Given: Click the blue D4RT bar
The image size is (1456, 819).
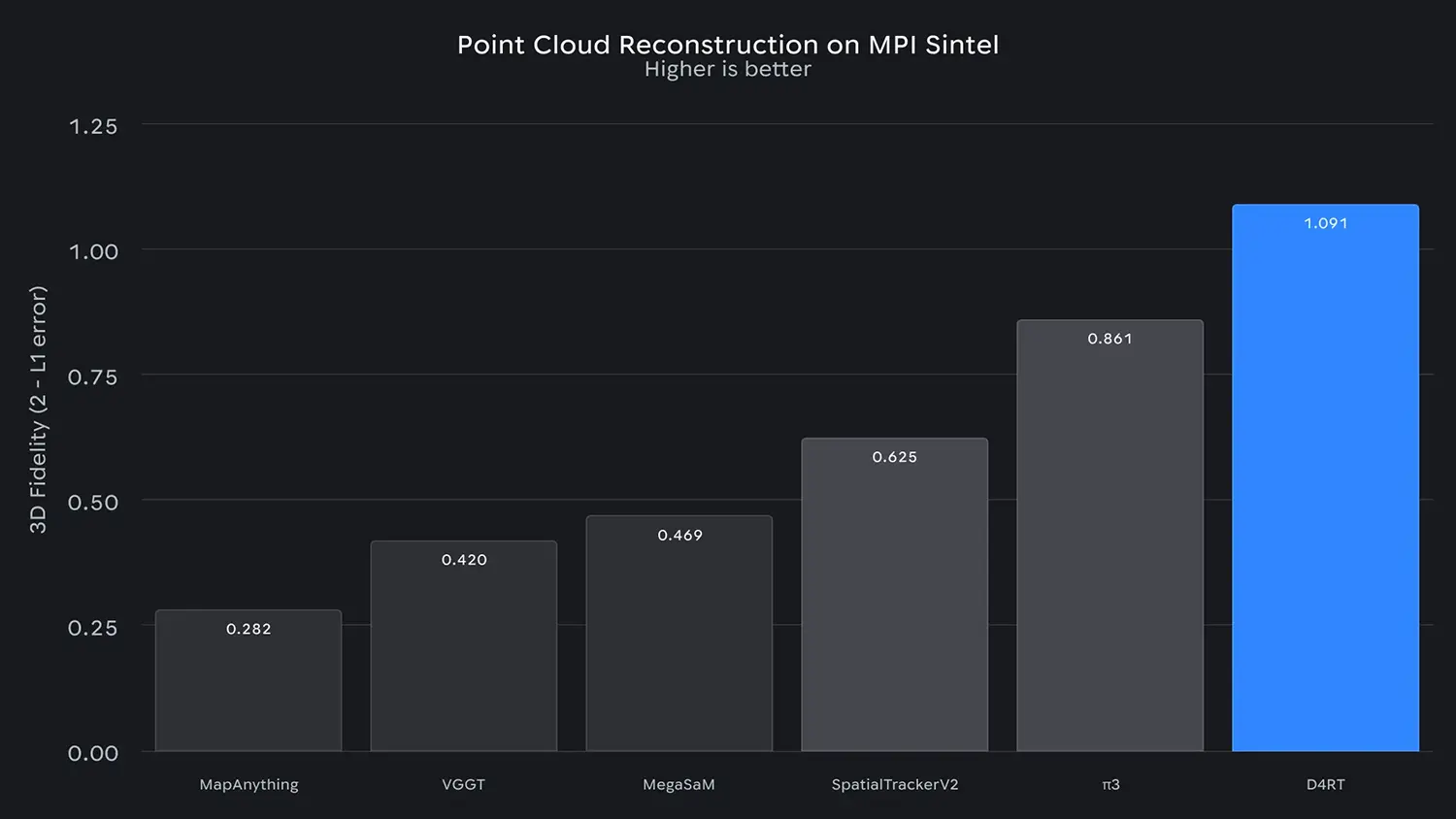Looking at the screenshot, I should (x=1325, y=485).
